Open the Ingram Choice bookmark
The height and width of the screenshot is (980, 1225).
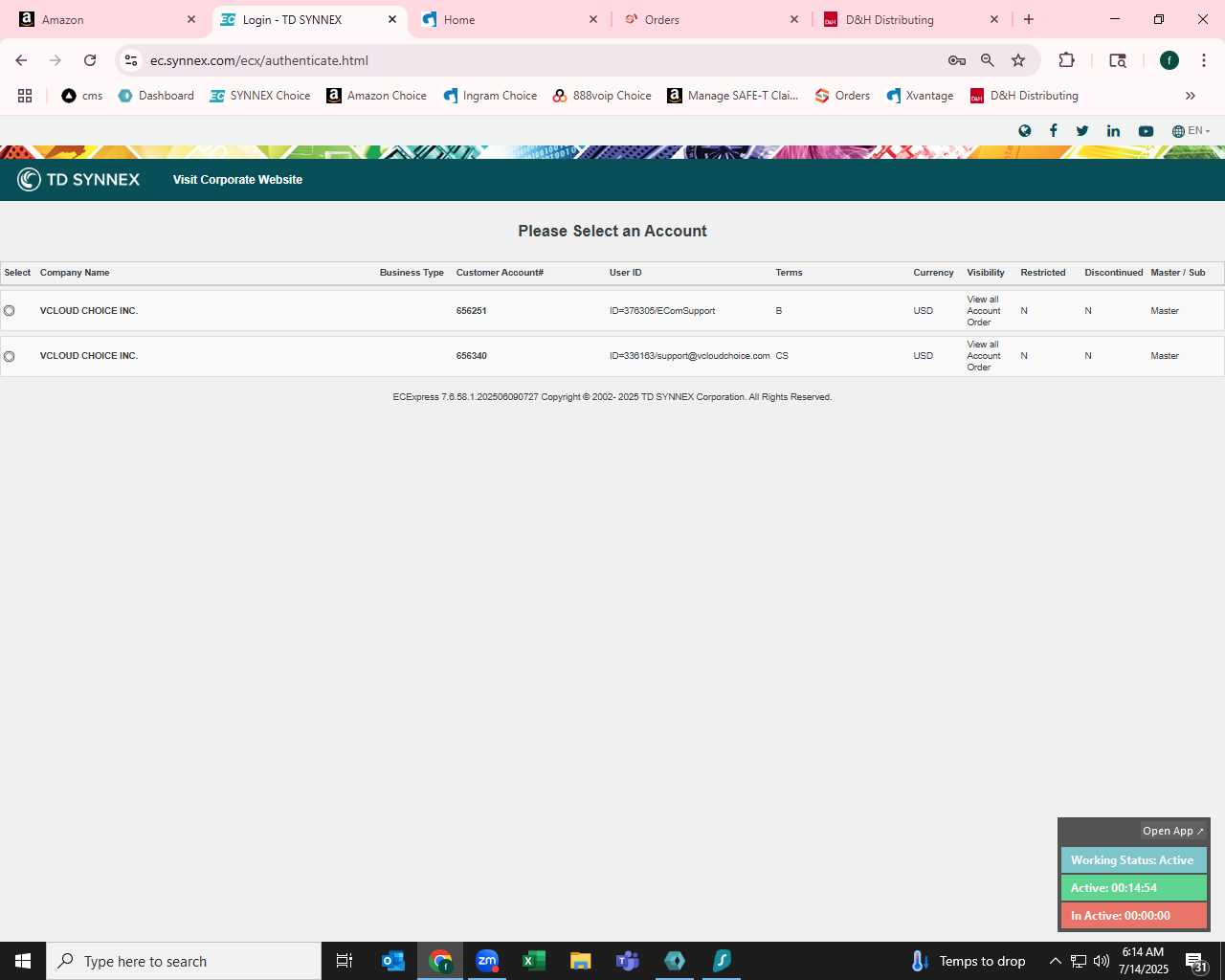coord(490,96)
